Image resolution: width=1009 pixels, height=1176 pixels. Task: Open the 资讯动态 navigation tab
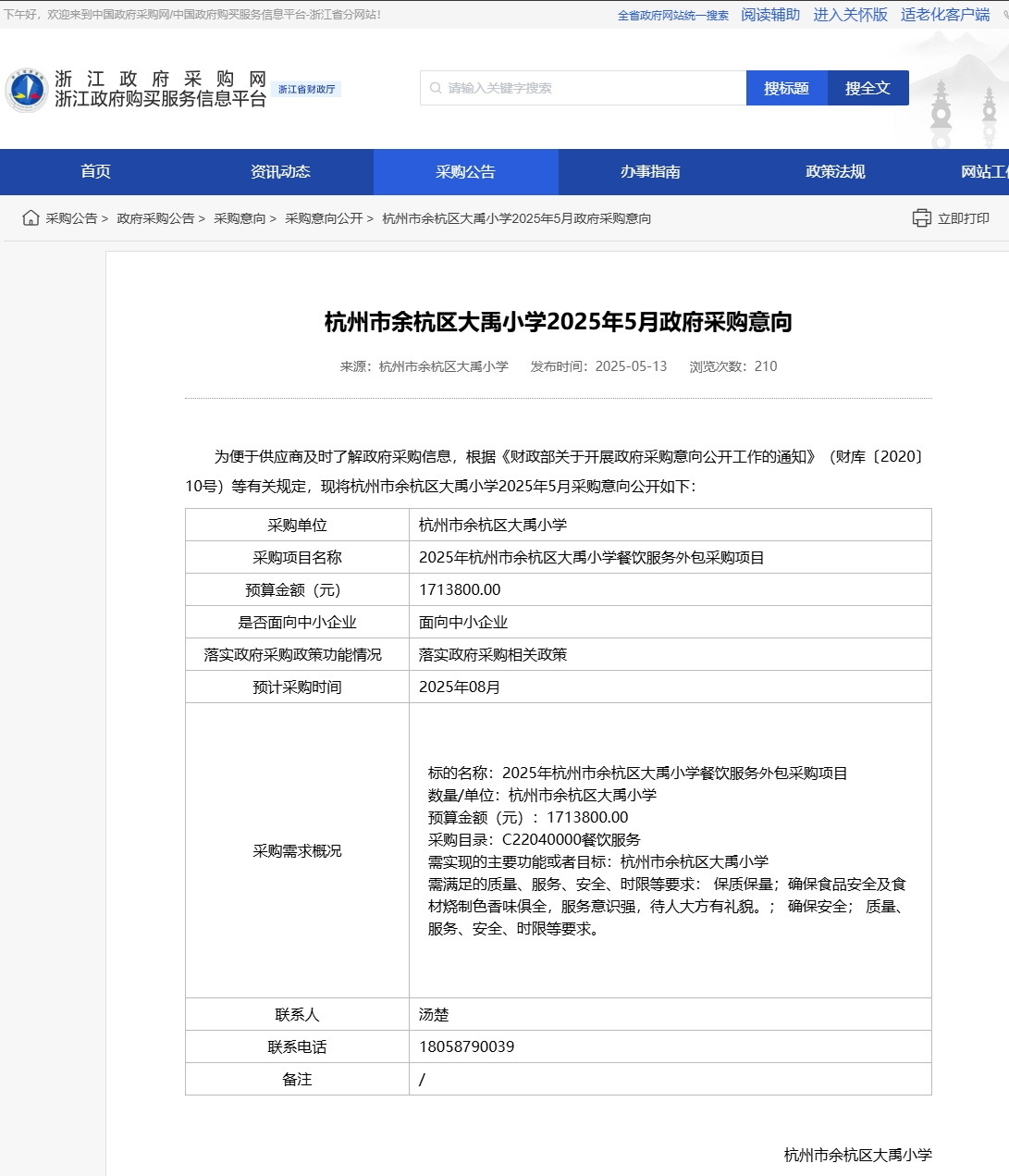click(280, 171)
